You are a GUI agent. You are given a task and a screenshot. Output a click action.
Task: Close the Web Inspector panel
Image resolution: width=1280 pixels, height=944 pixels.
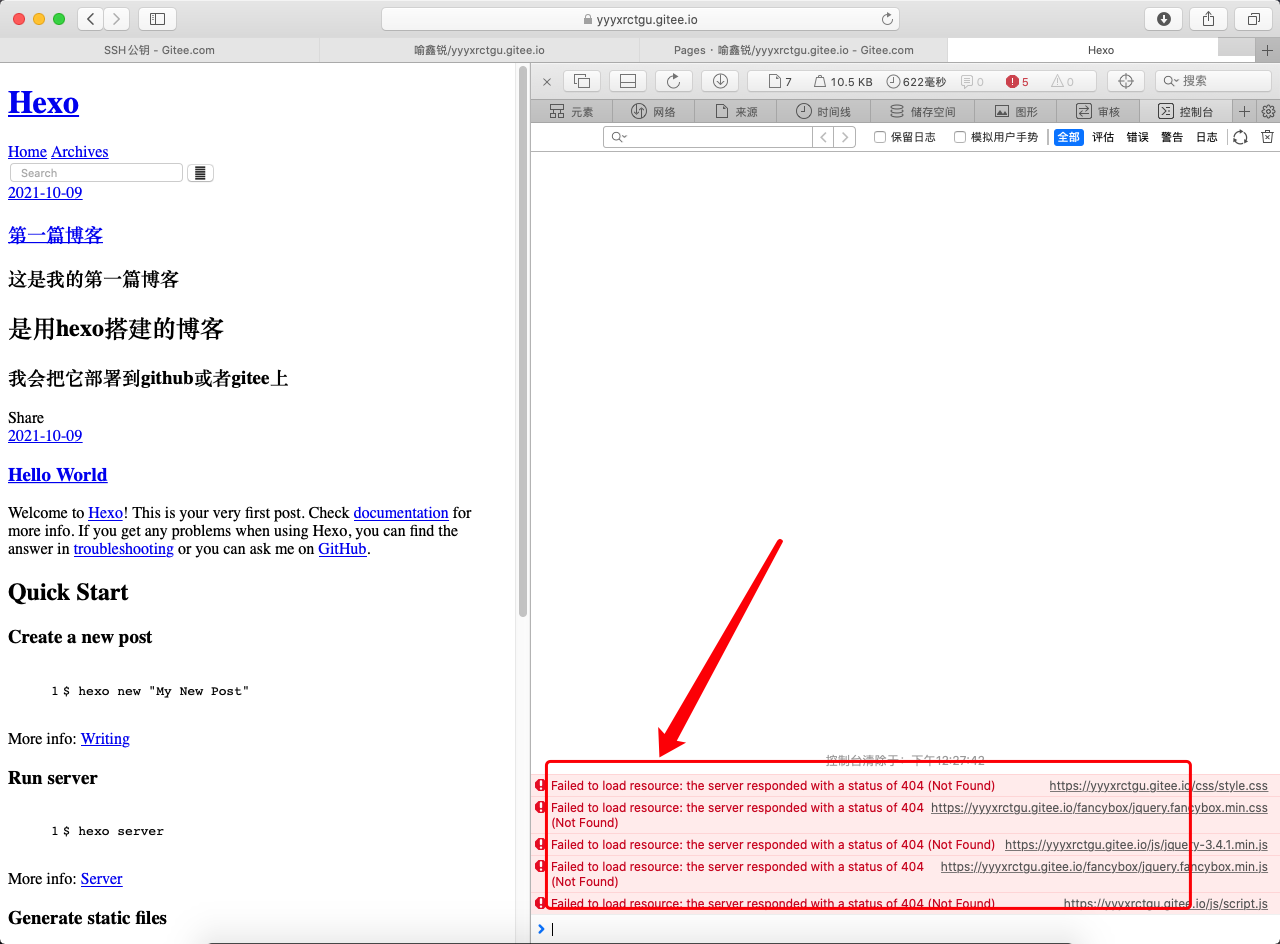547,82
